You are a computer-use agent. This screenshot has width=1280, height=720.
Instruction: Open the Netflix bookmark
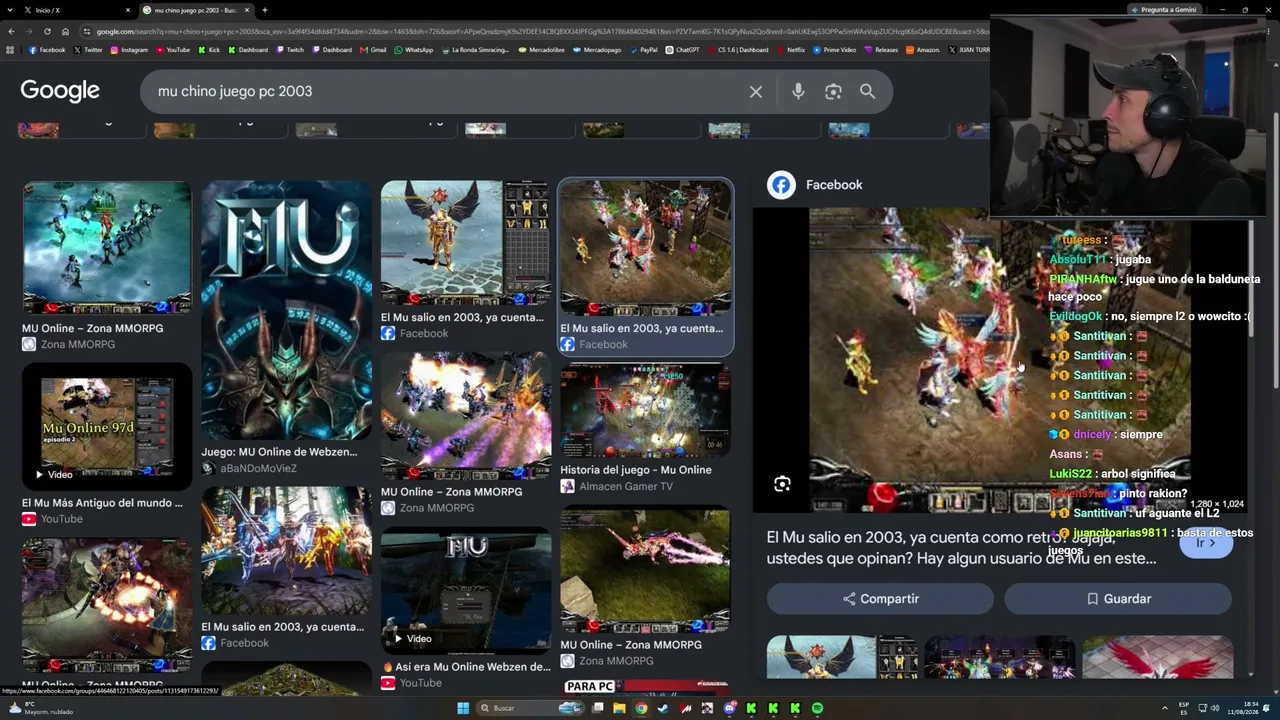(x=790, y=50)
